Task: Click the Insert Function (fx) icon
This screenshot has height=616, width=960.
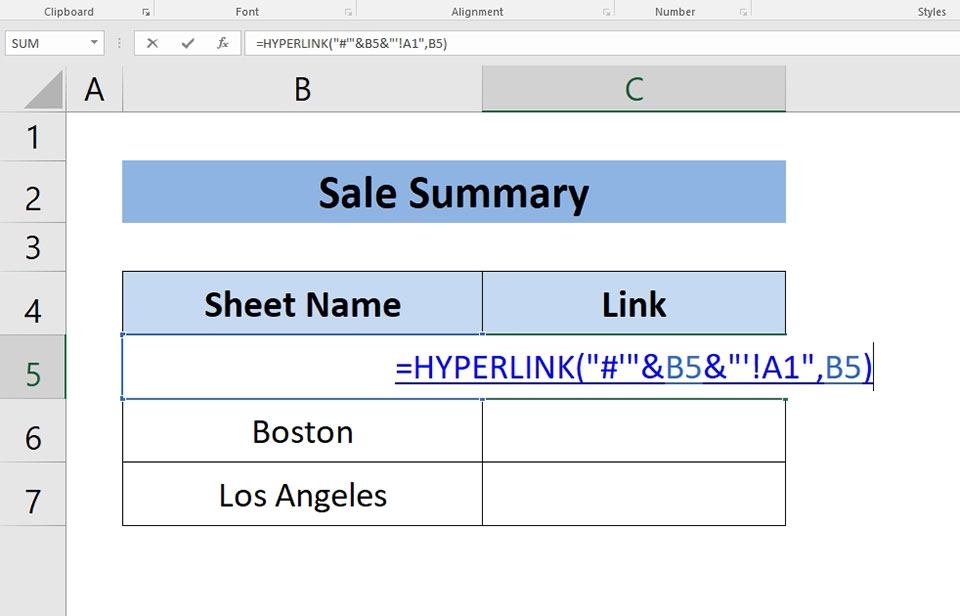Action: 224,43
